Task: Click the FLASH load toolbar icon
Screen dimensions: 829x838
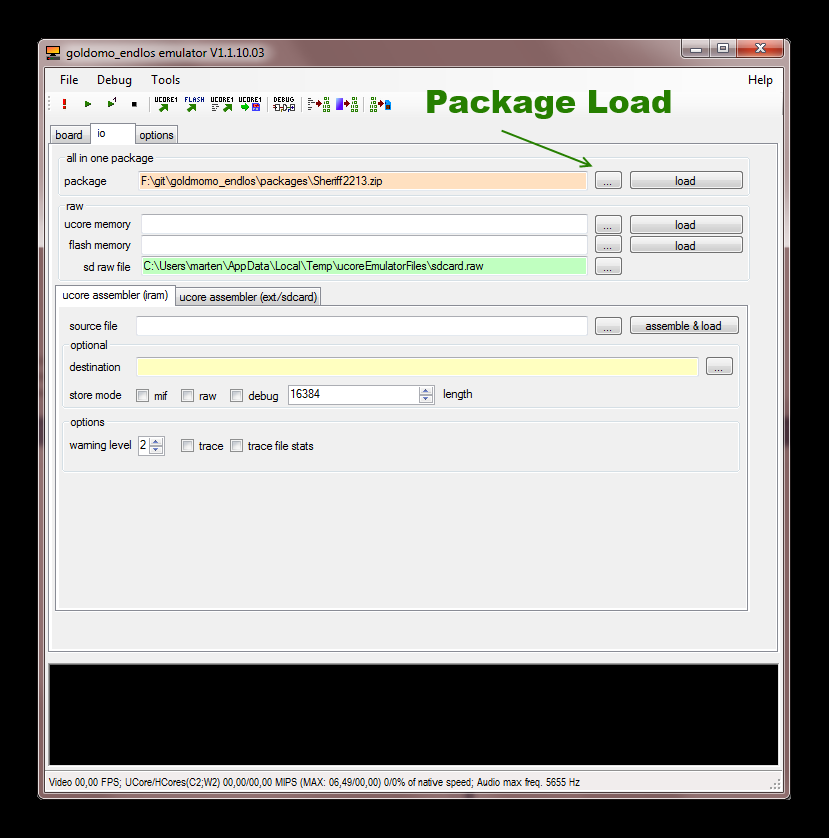Action: click(194, 104)
